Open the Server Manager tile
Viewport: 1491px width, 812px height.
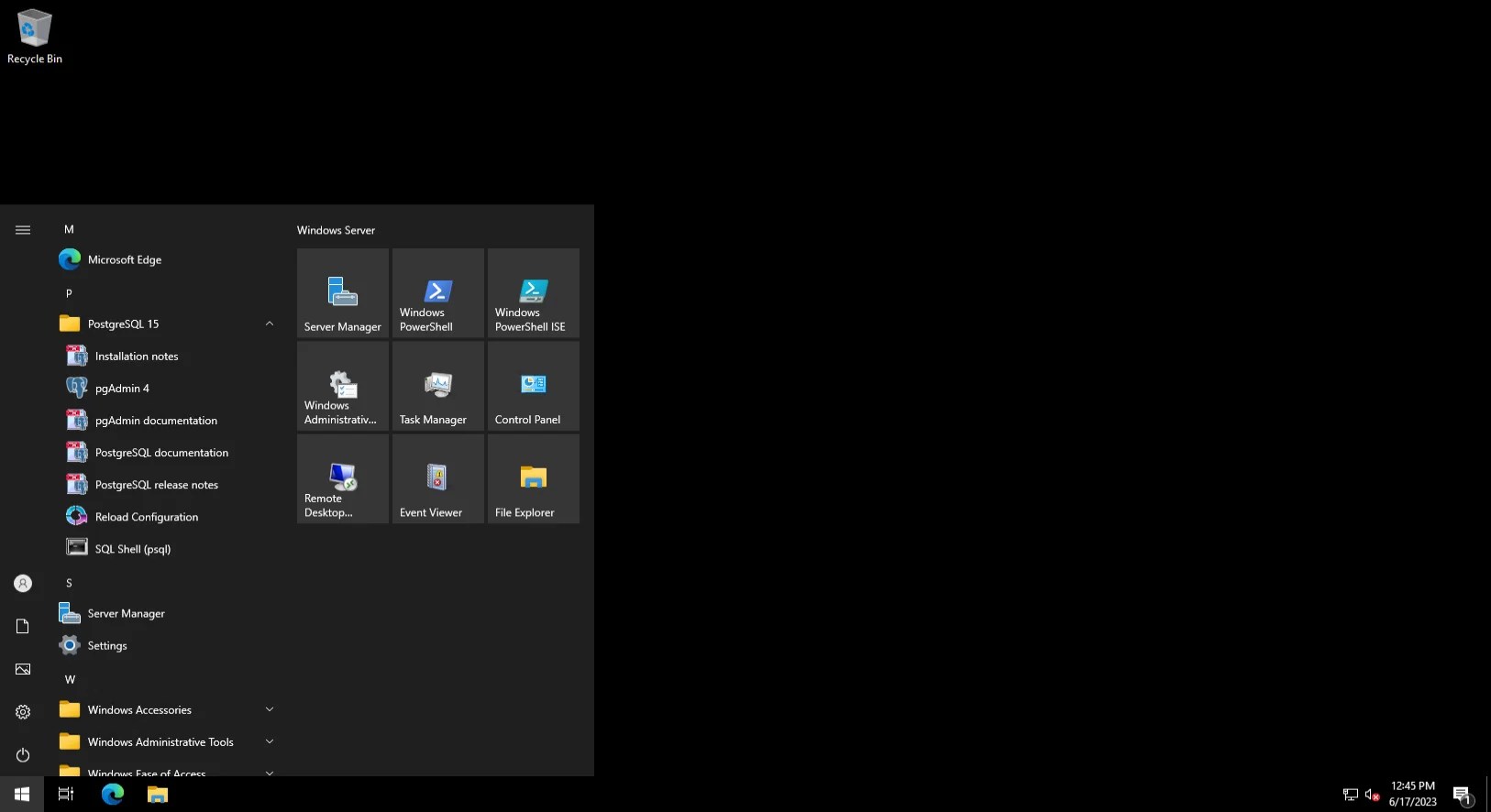[x=343, y=293]
